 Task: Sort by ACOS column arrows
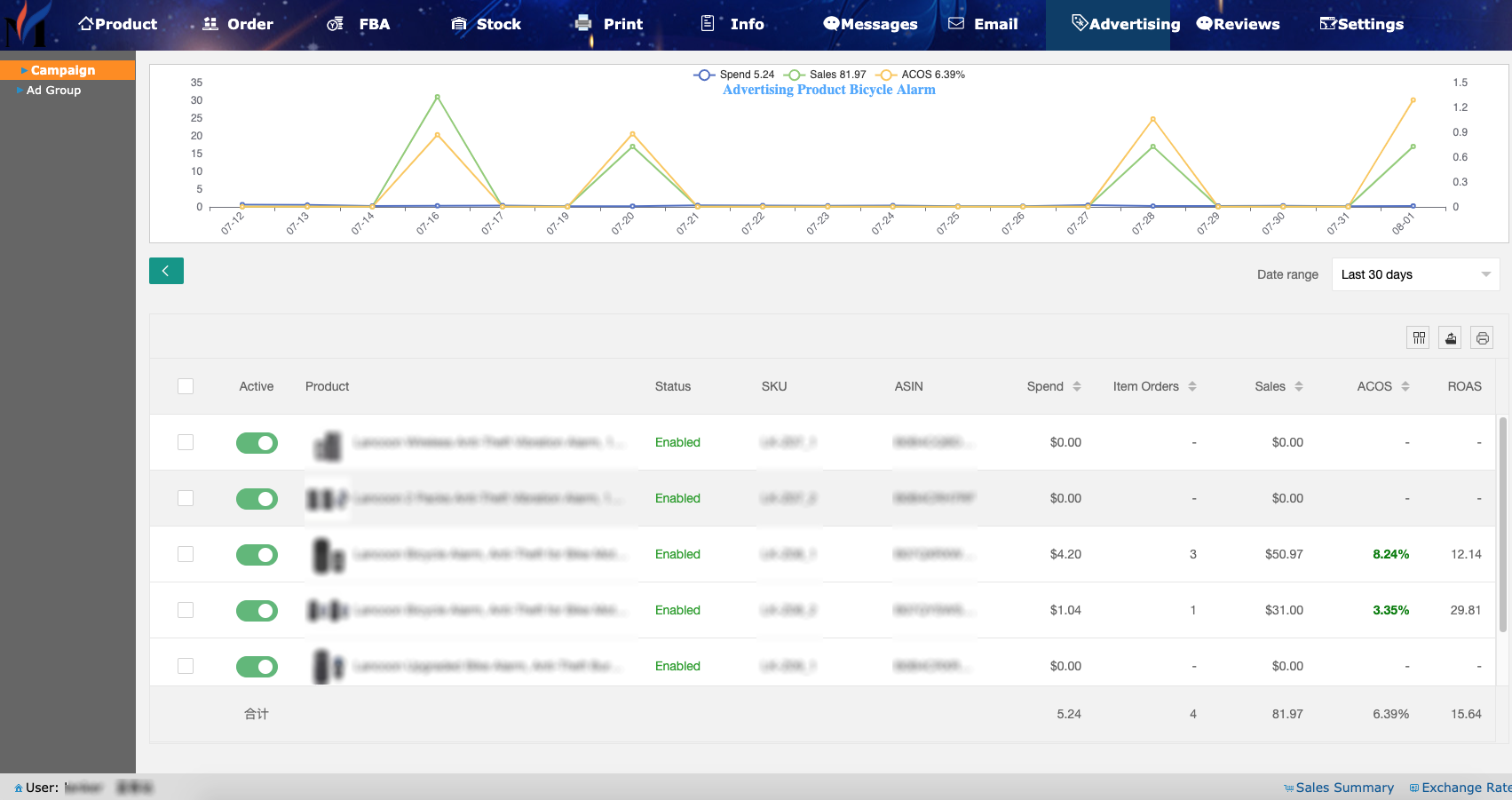[x=1405, y=386]
